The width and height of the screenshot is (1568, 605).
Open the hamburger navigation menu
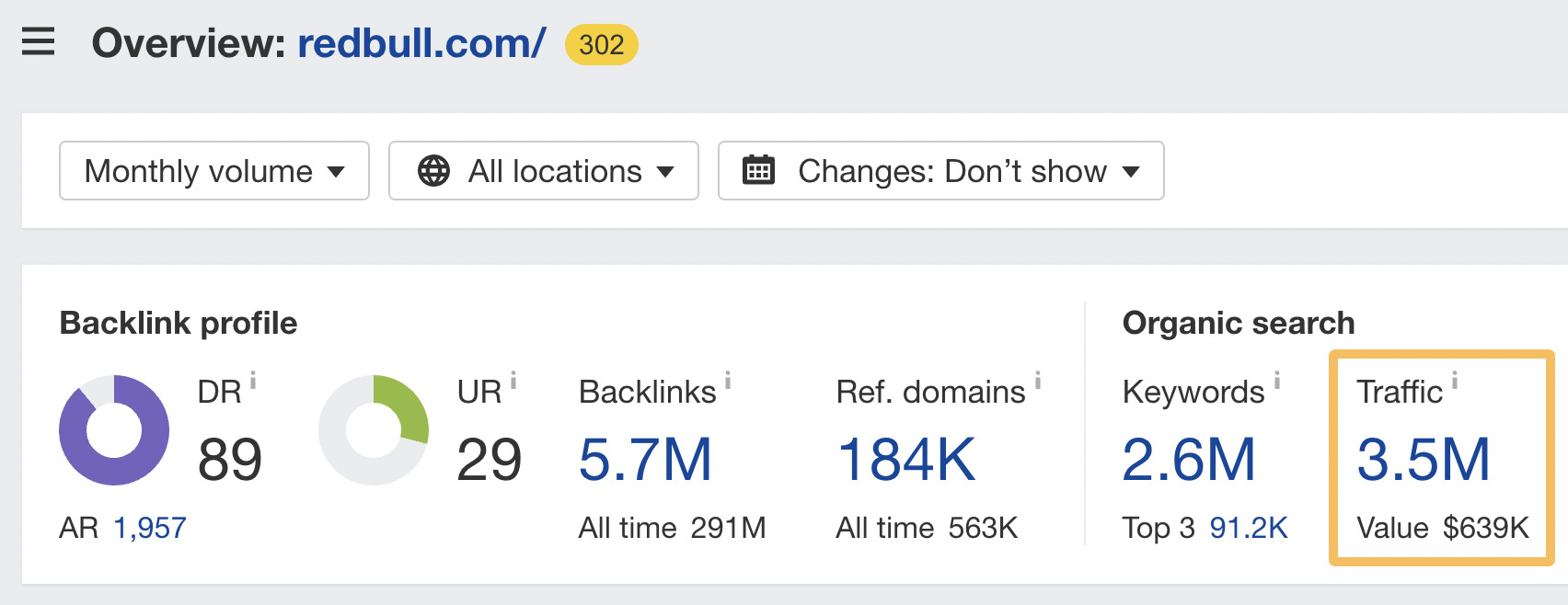38,42
